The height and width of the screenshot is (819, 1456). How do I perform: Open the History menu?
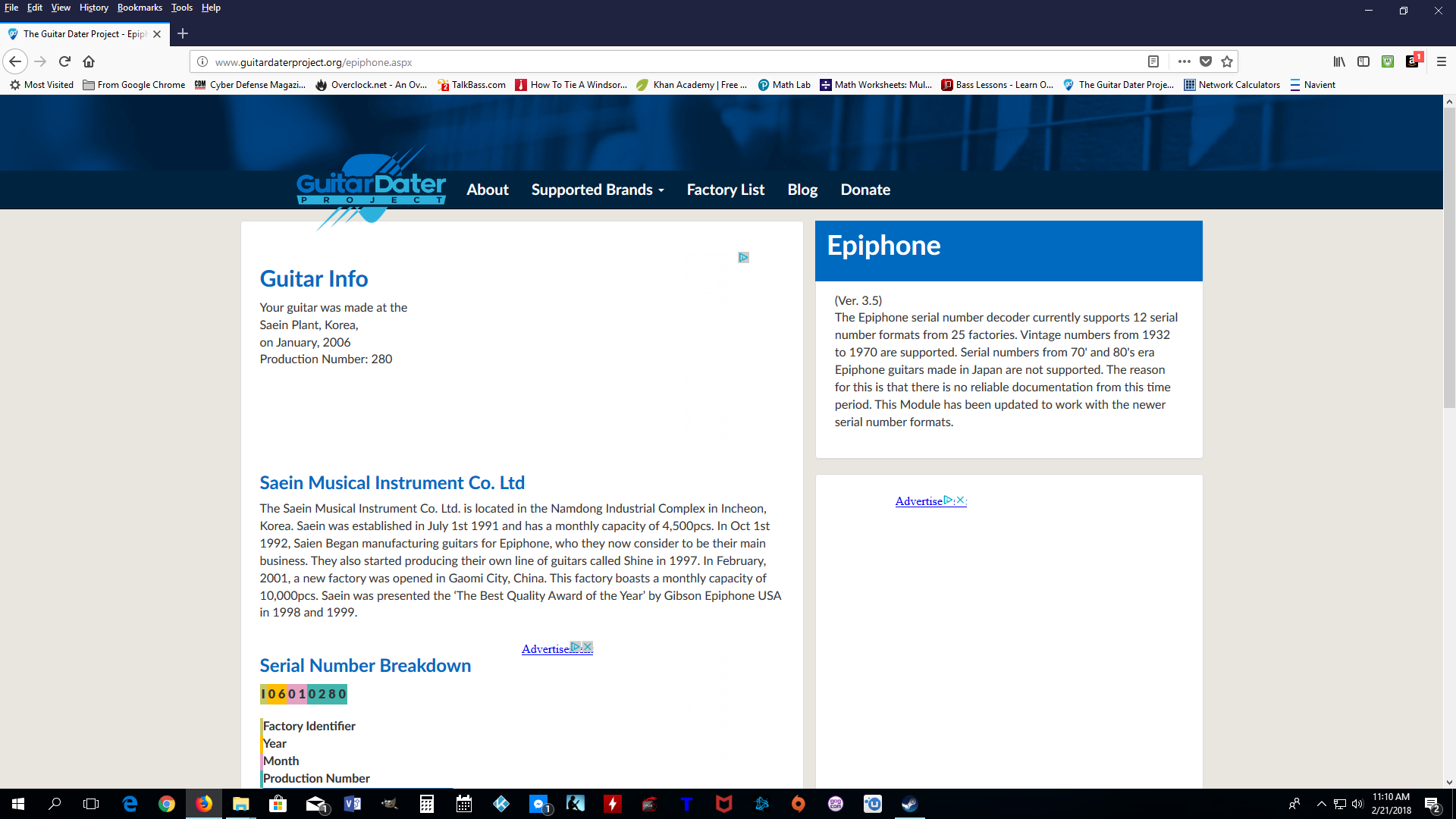click(94, 8)
